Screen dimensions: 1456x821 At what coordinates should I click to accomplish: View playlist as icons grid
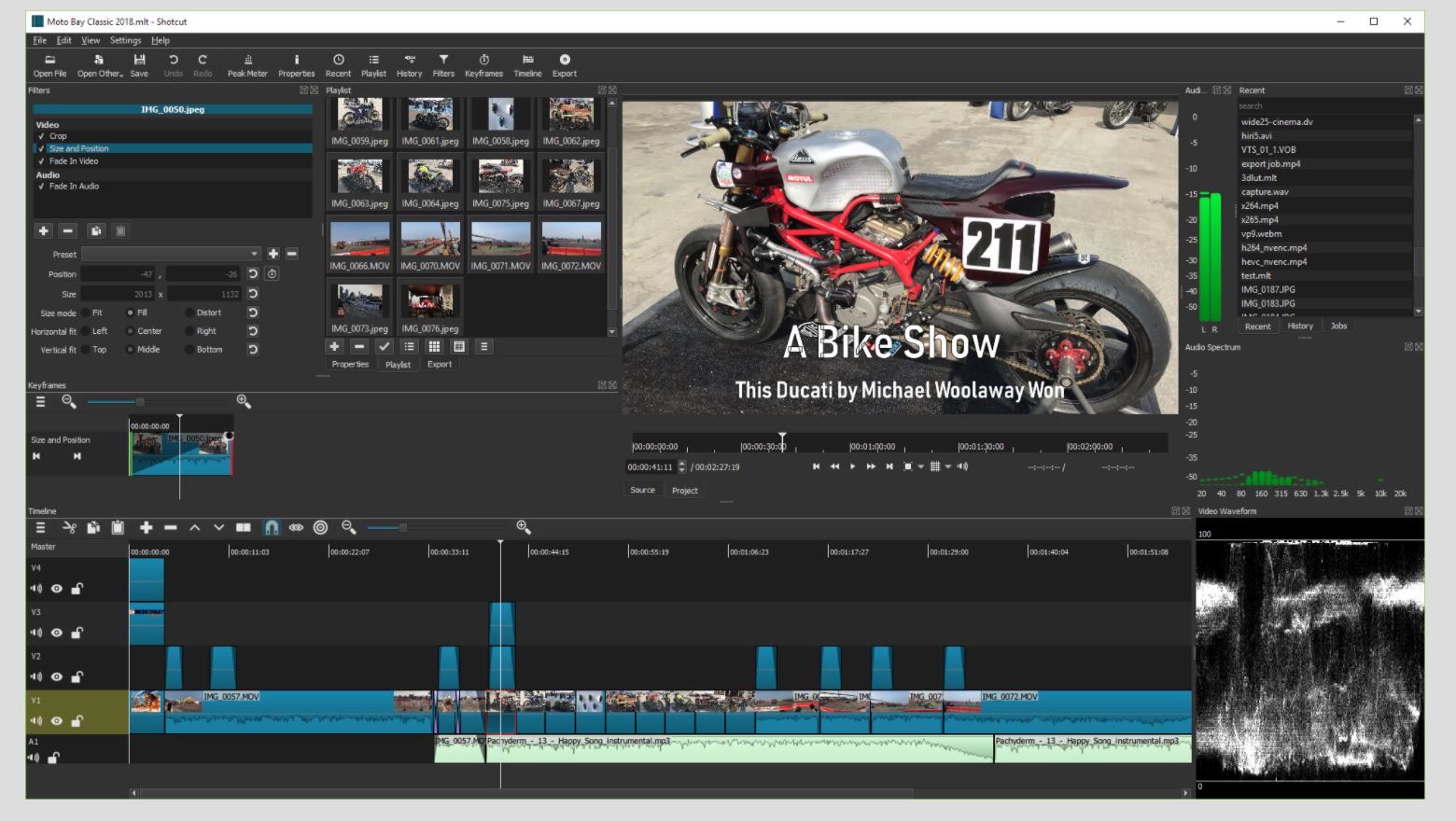point(434,346)
